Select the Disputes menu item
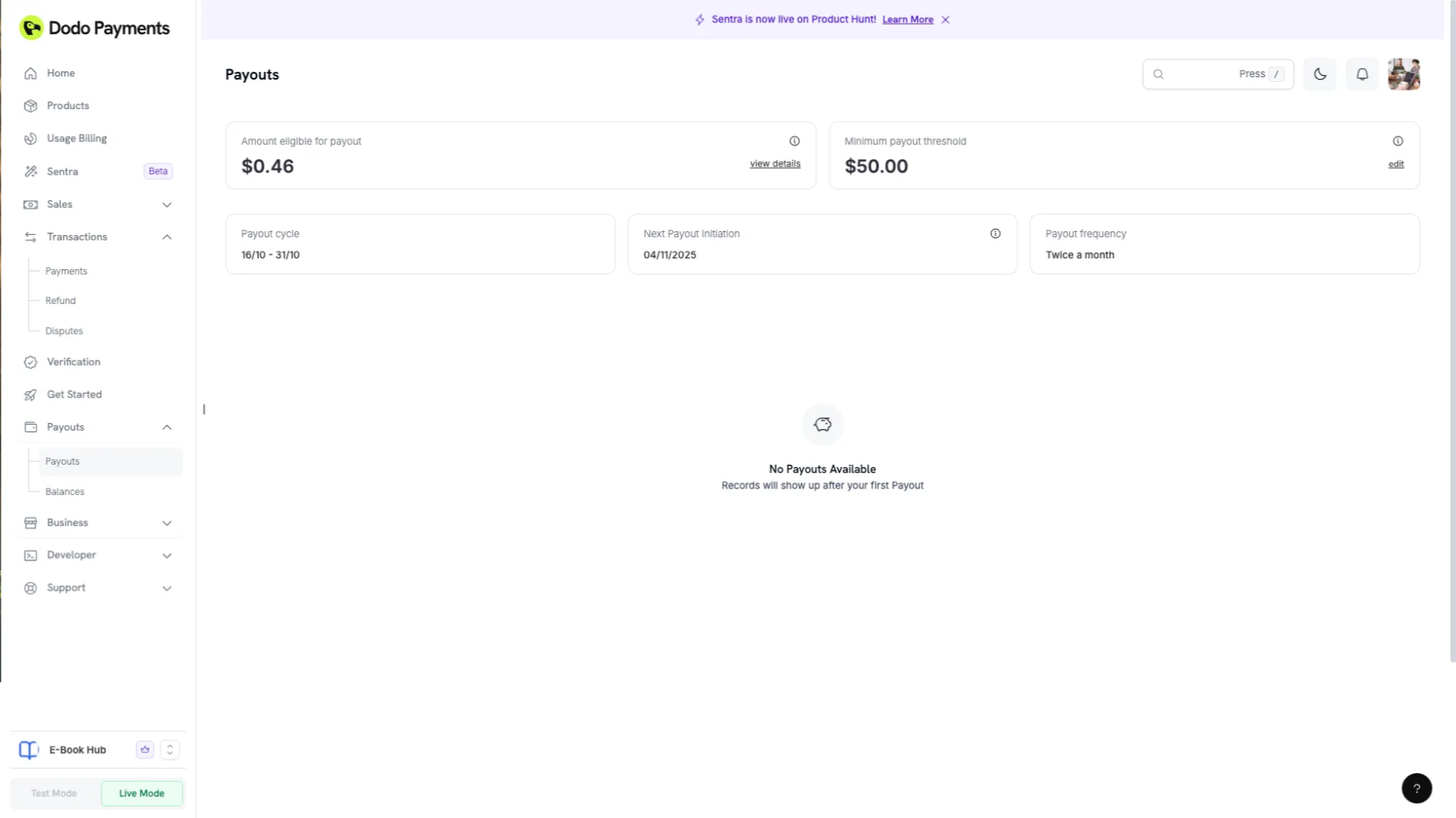 (x=63, y=330)
